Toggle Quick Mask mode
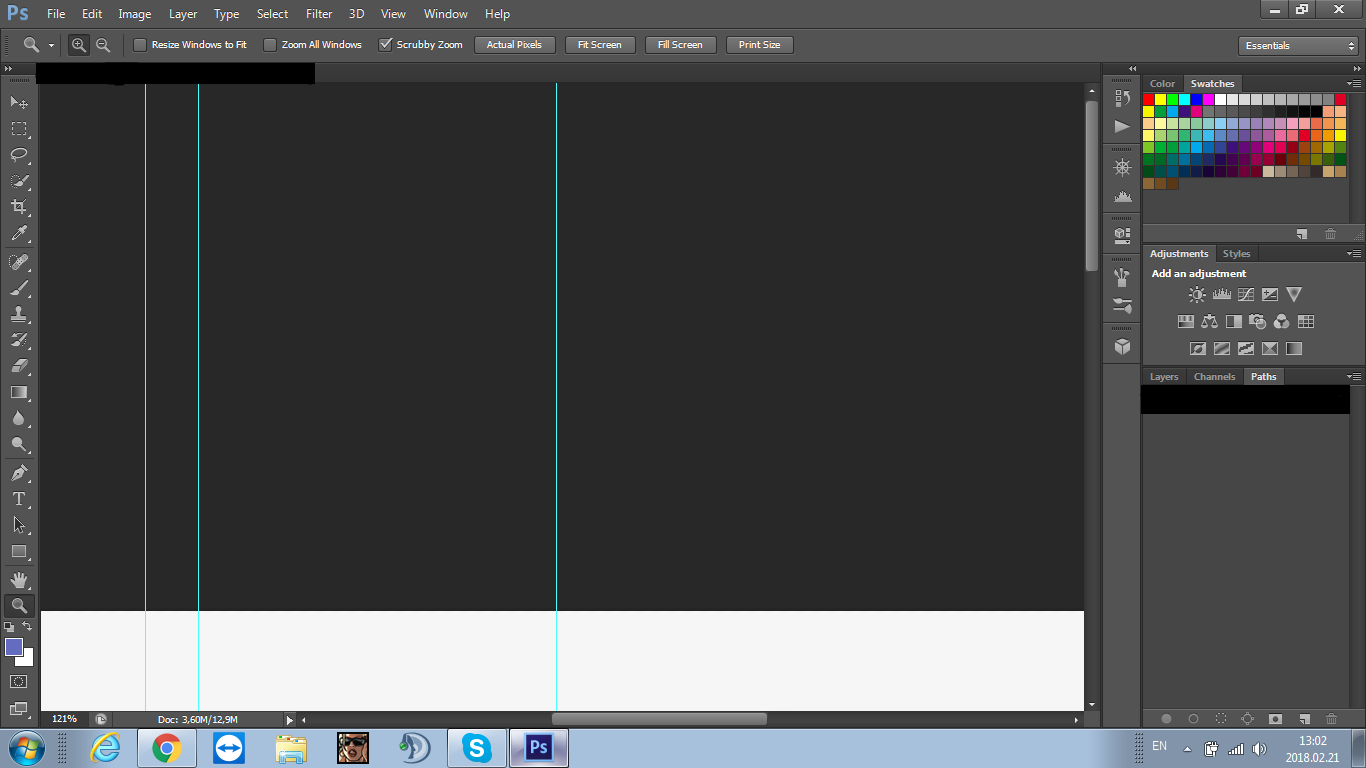This screenshot has height=768, width=1366. pyautogui.click(x=19, y=681)
